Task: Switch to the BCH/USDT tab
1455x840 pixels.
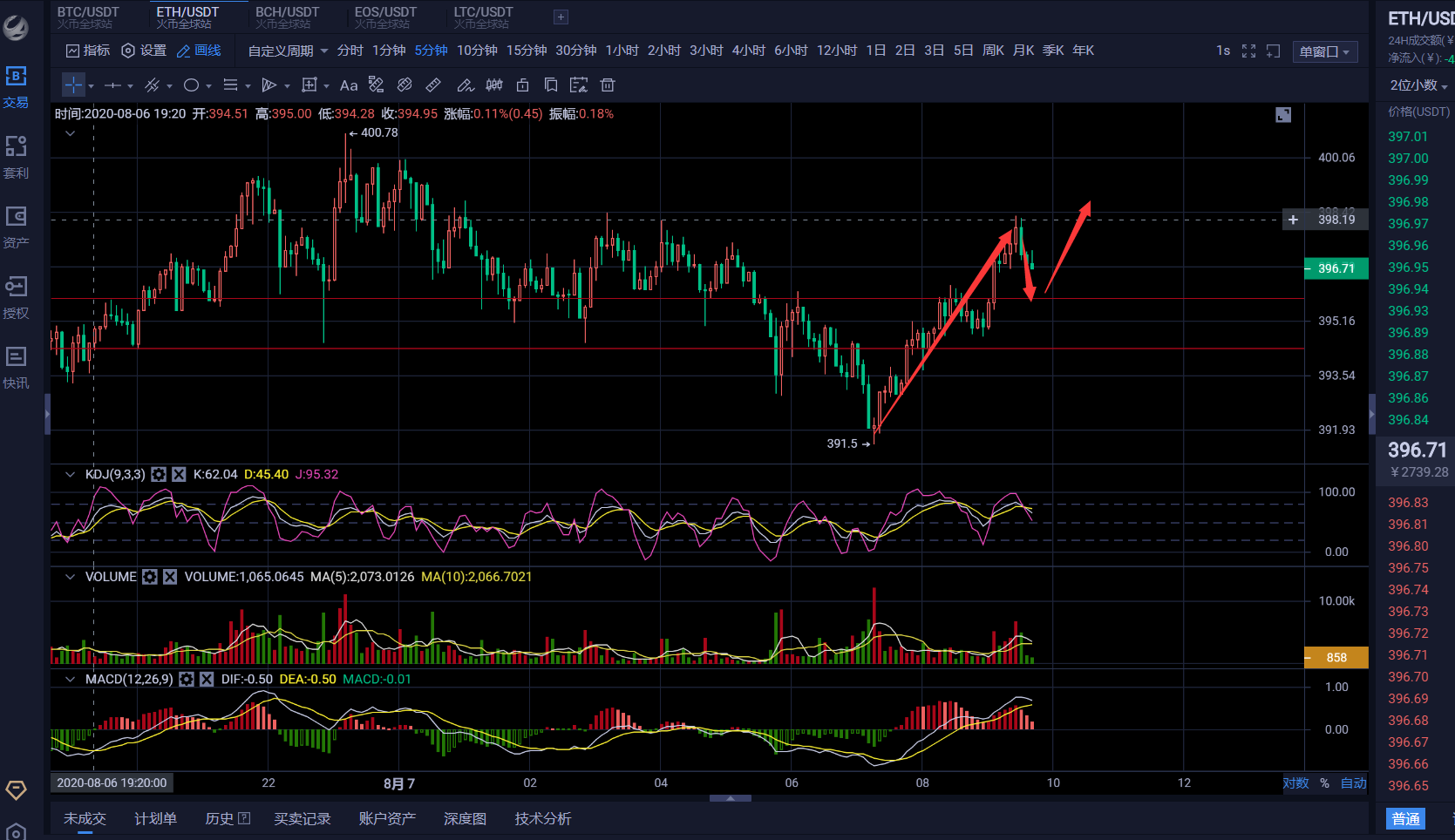Action: tap(287, 17)
